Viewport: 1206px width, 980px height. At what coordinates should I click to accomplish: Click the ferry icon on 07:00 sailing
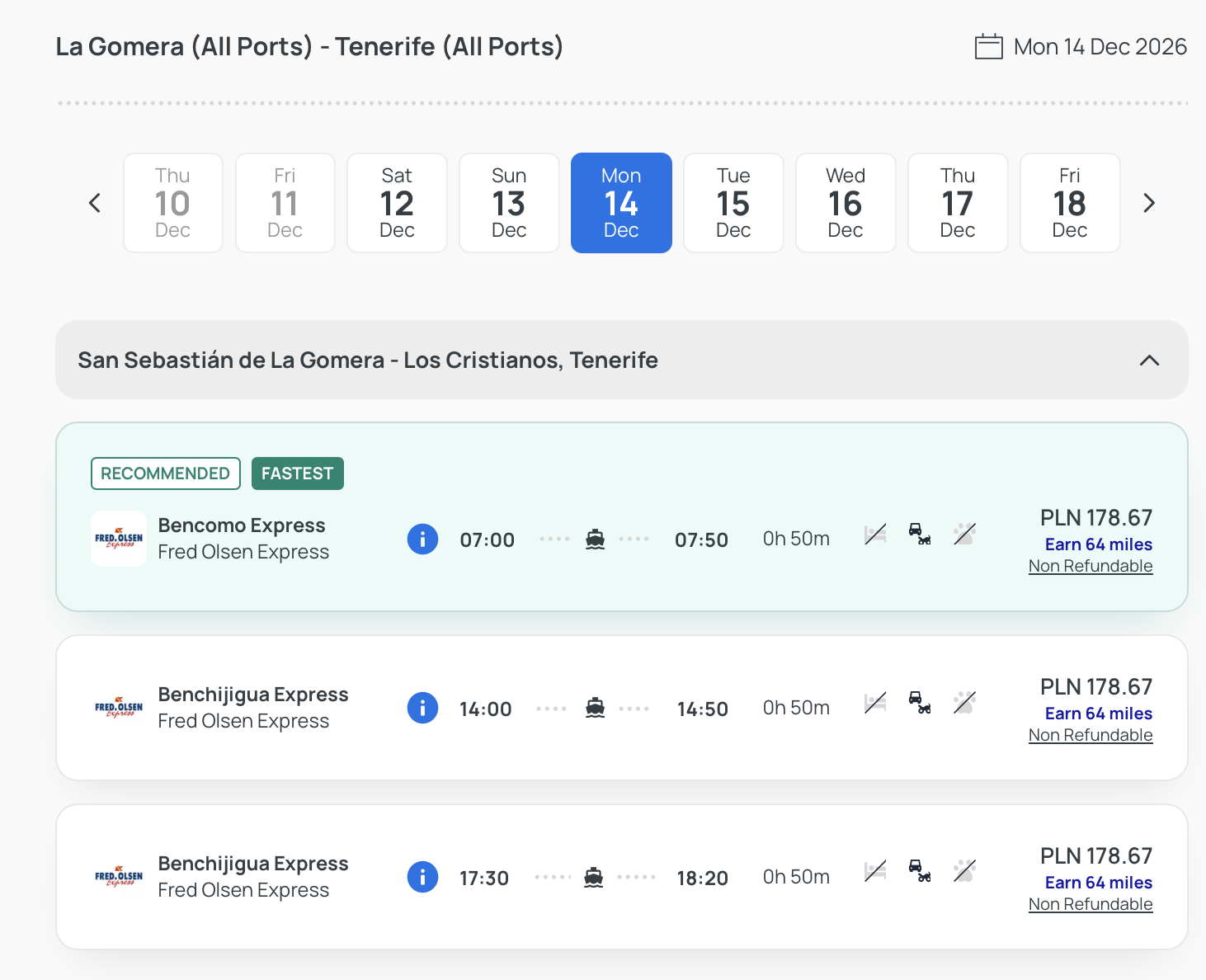click(595, 539)
